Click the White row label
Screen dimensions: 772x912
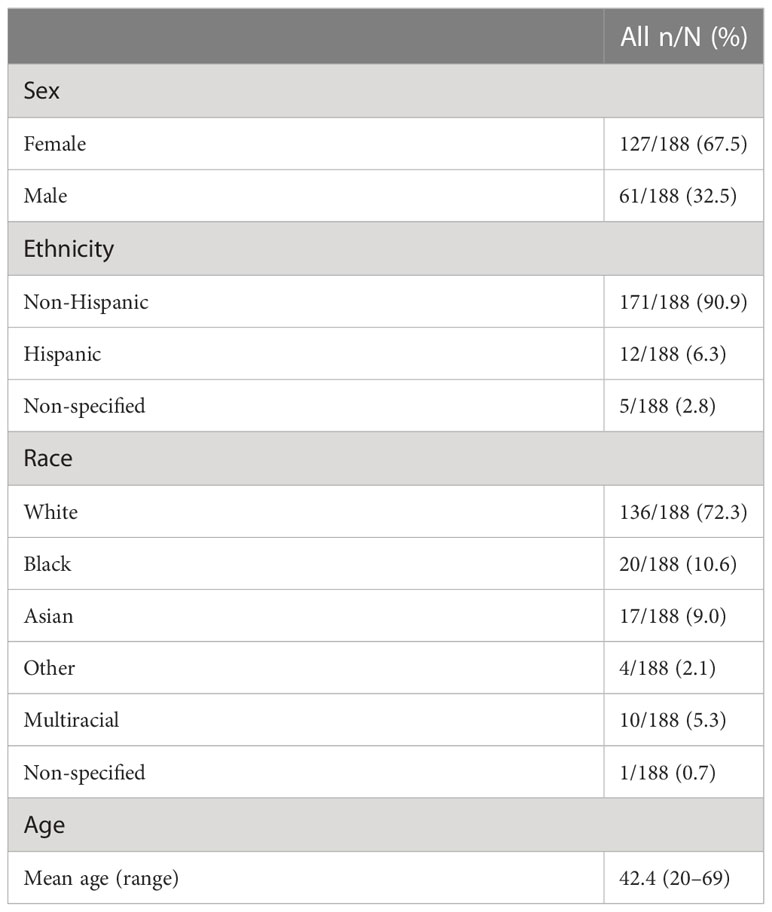[51, 512]
